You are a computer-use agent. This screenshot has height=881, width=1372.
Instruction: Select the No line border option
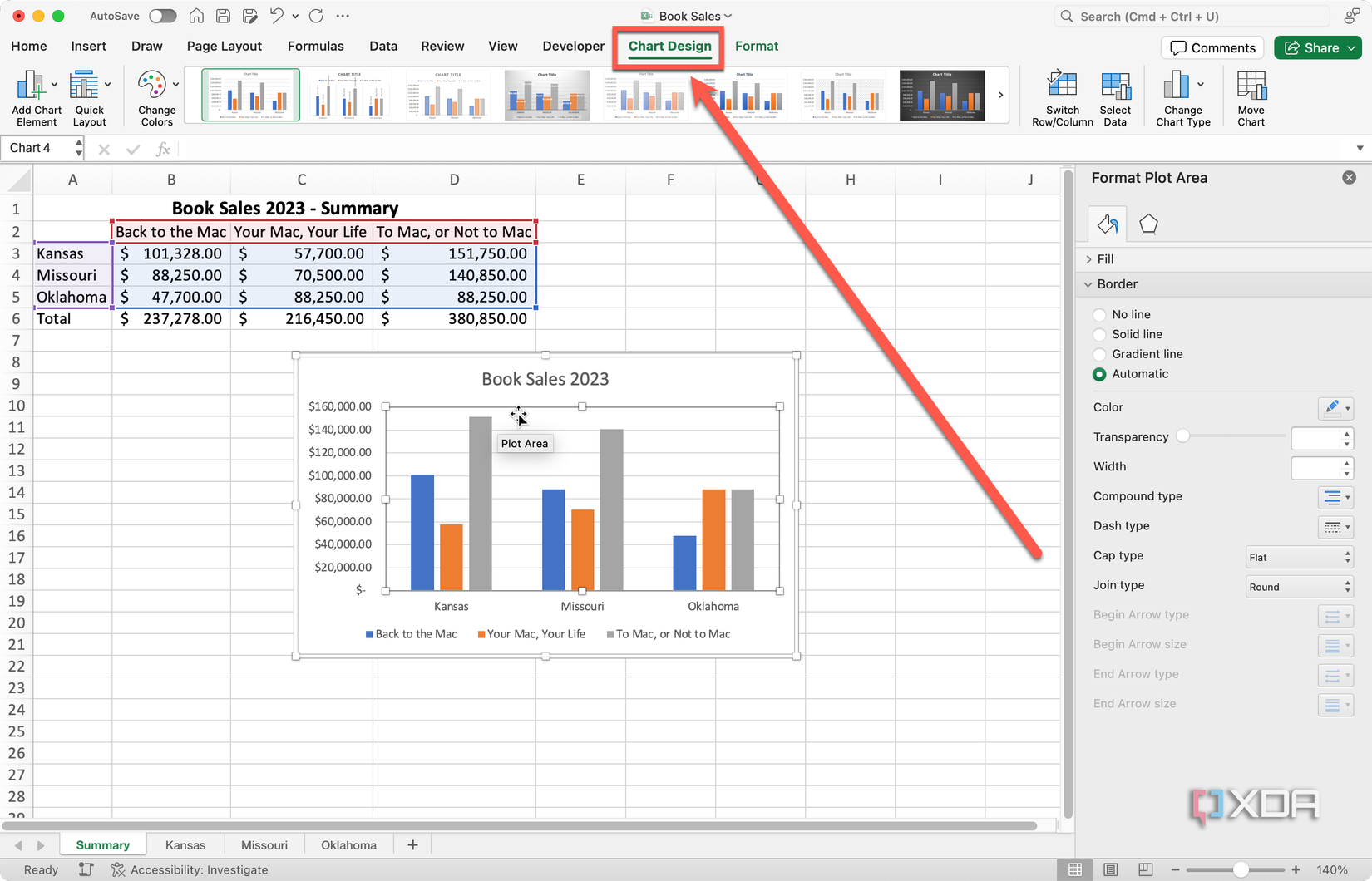tap(1099, 315)
